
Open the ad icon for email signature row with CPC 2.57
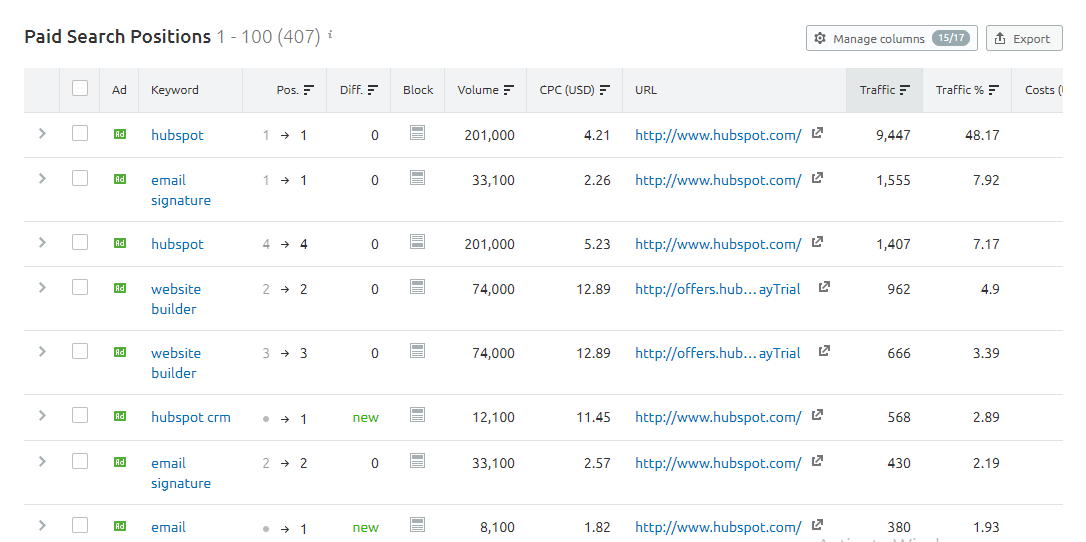coord(120,462)
